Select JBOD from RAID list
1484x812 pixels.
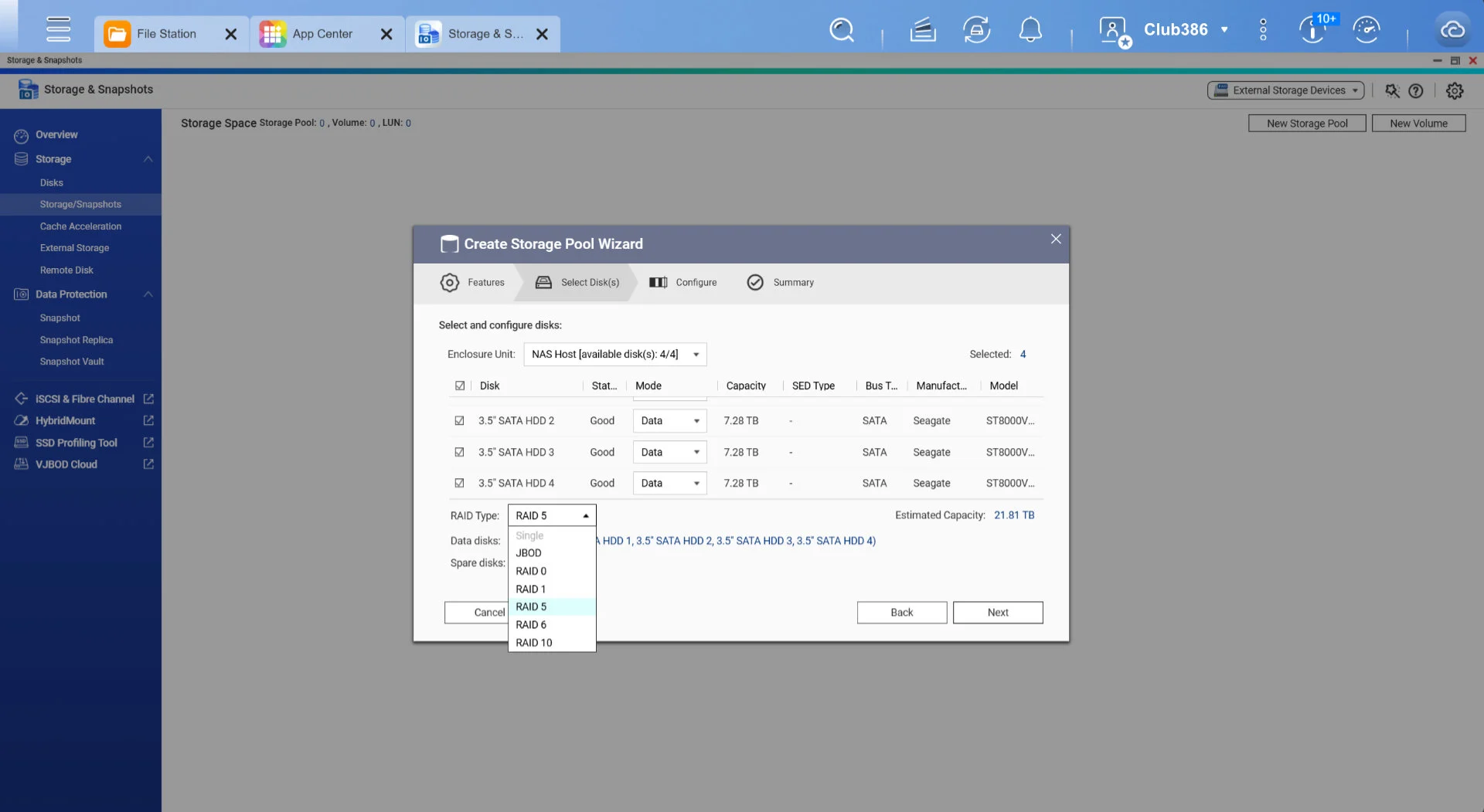click(x=552, y=553)
